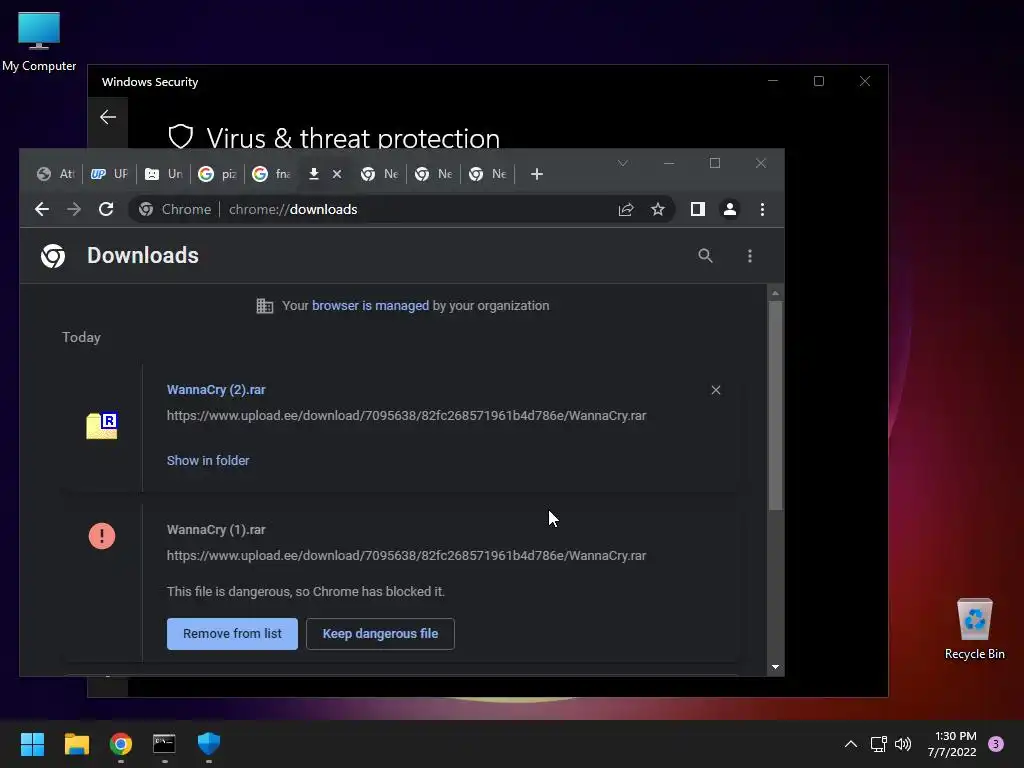1024x768 pixels.
Task: Share this page icon in address bar
Action: (x=626, y=209)
